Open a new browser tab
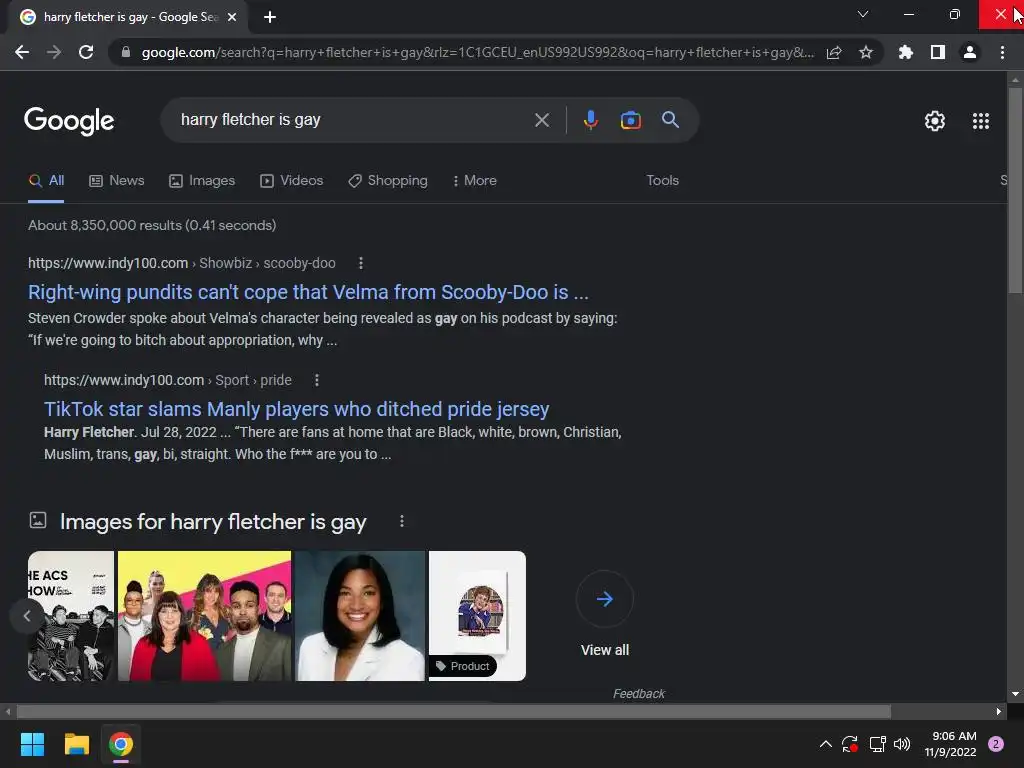 click(270, 17)
